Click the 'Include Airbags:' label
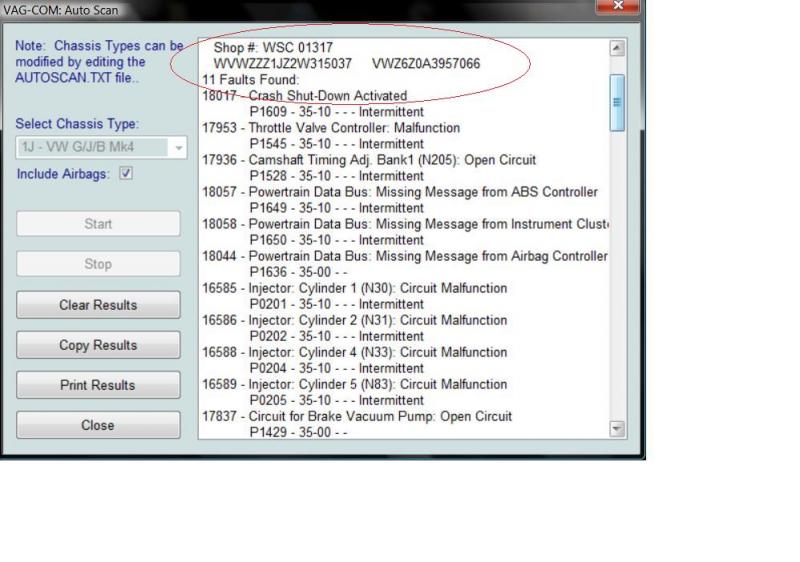This screenshot has width=800, height=562. pyautogui.click(x=63, y=174)
